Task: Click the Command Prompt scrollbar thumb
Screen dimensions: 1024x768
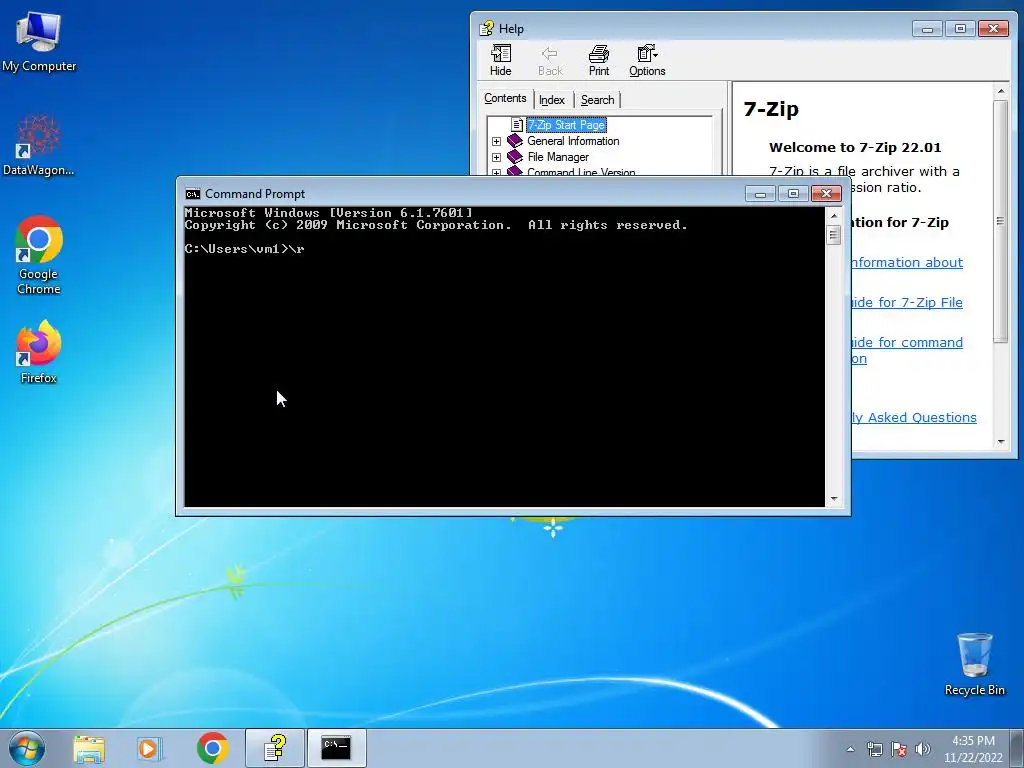Action: pyautogui.click(x=833, y=234)
